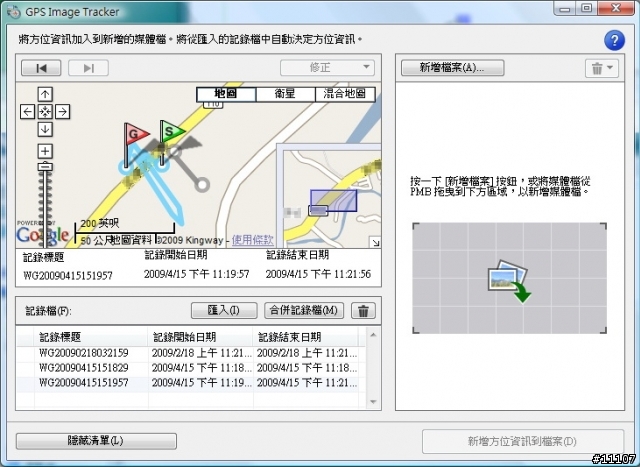
Task: Click the GPS Image Tracker title icon
Action: [x=13, y=12]
